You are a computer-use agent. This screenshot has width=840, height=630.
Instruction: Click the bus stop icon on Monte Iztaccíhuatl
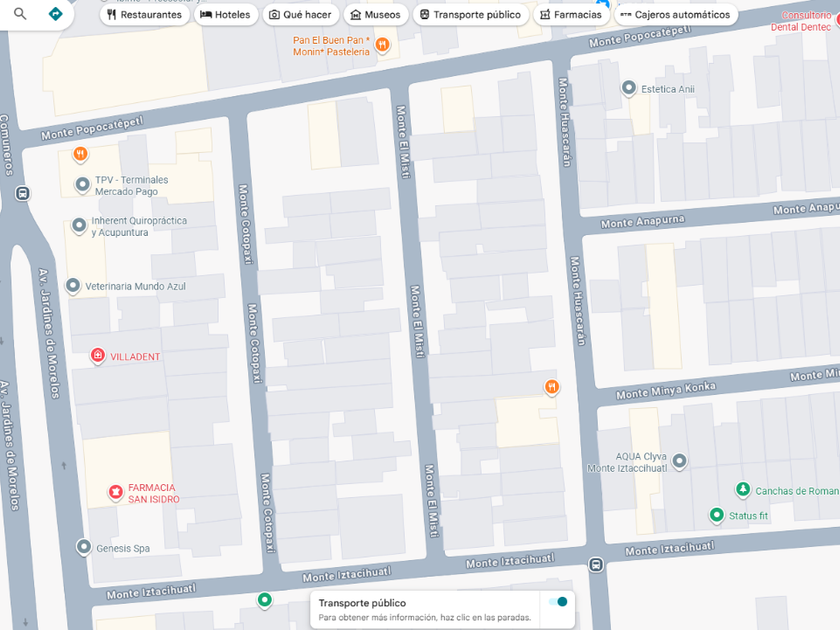coord(596,564)
